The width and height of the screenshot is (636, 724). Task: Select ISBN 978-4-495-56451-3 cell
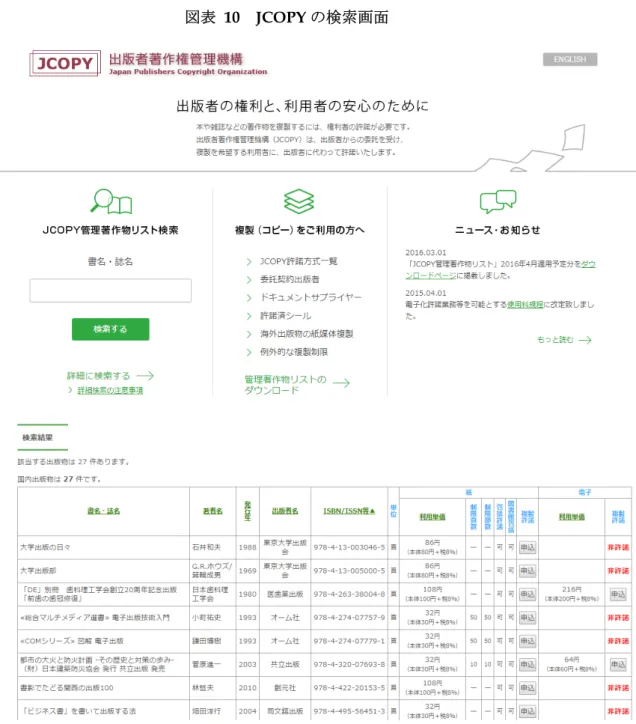click(349, 712)
